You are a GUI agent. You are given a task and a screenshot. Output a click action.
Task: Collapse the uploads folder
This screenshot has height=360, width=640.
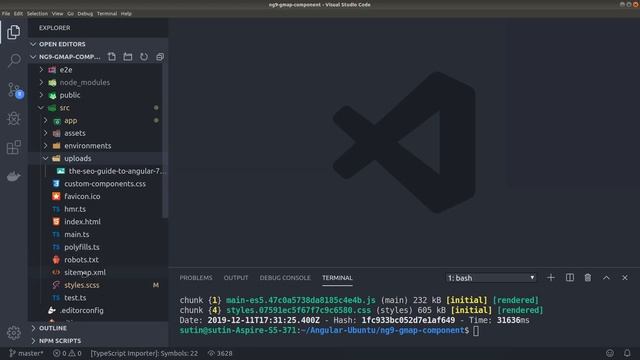(78, 158)
